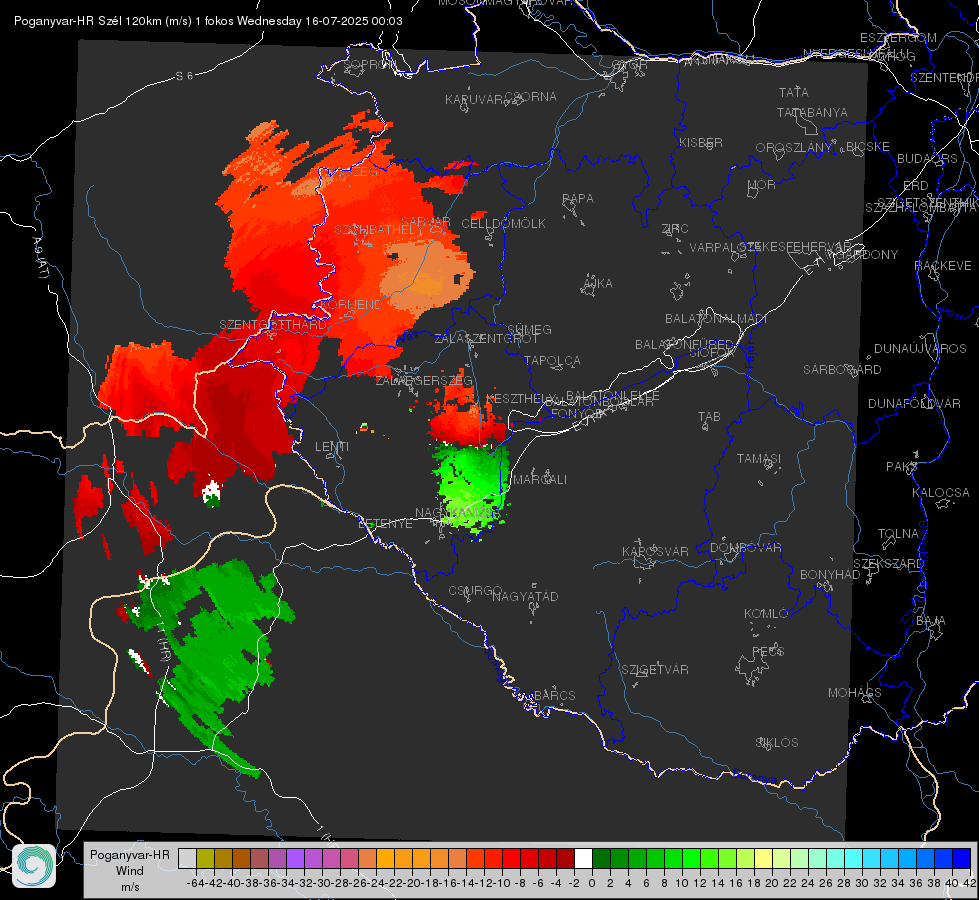The image size is (979, 900).
Task: Click the KISBER label
Action: pyautogui.click(x=701, y=143)
